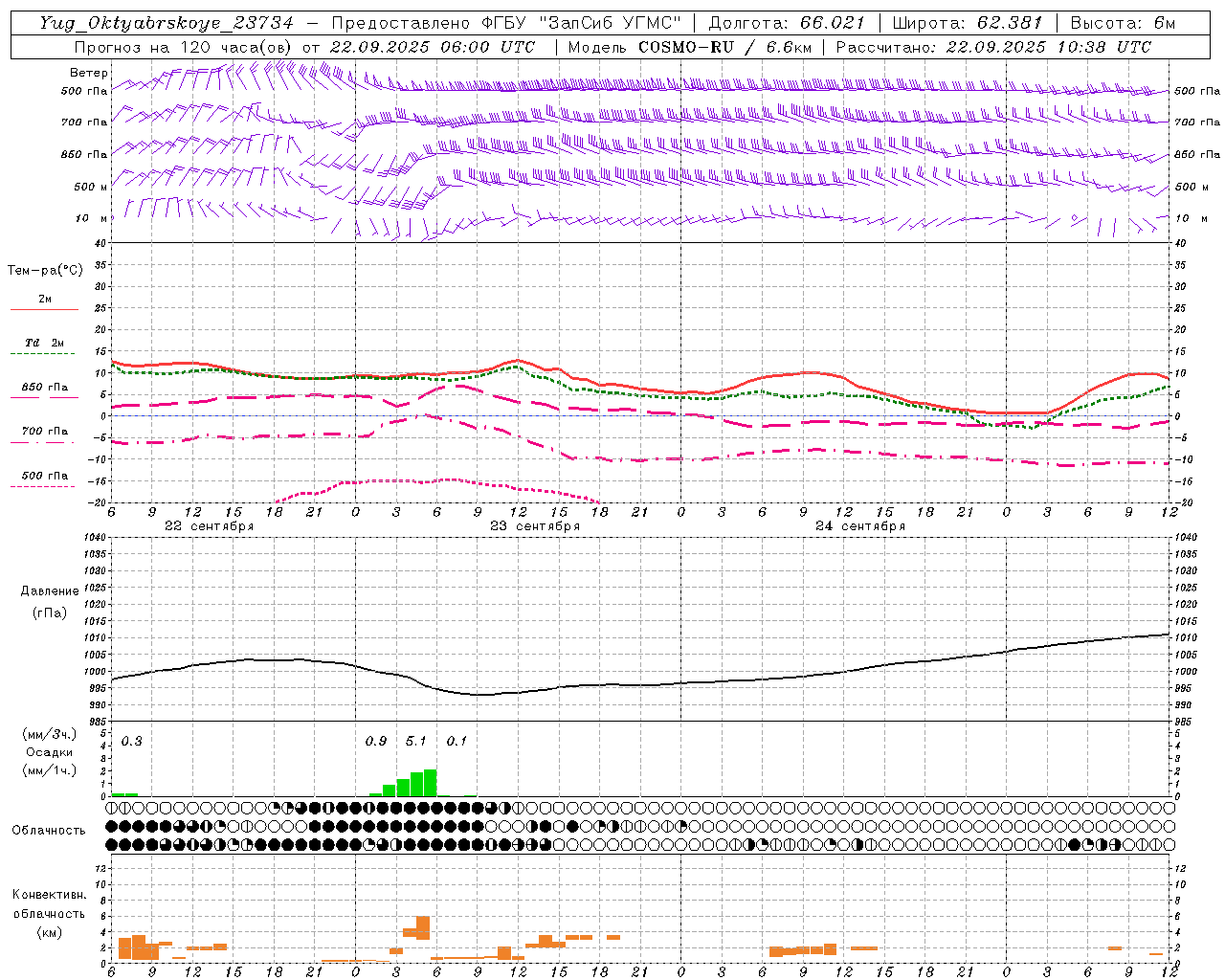Click the 3-hour precipitation value 5.1
1225x980 pixels.
[x=416, y=742]
